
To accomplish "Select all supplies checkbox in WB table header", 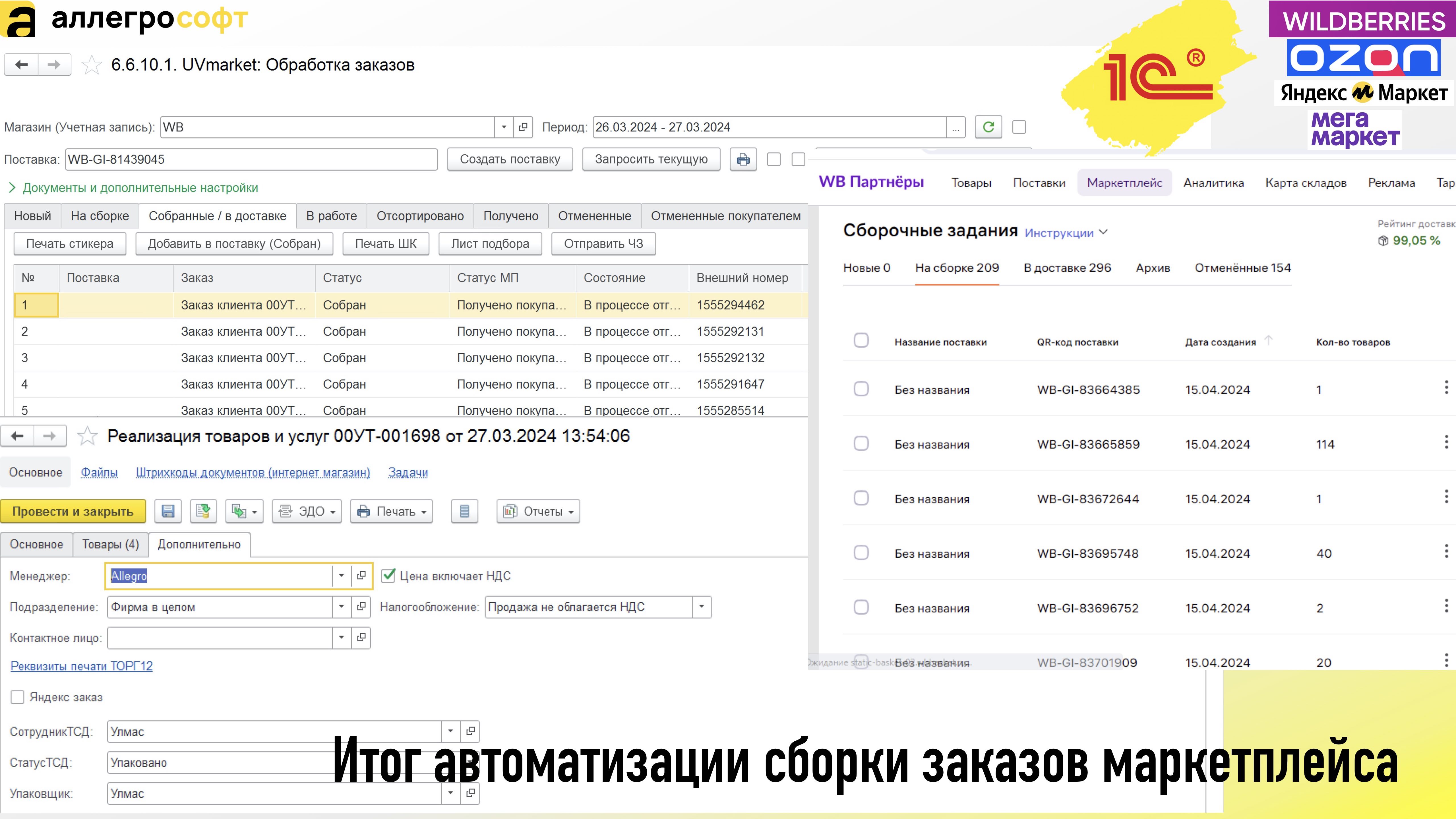I will pyautogui.click(x=861, y=340).
